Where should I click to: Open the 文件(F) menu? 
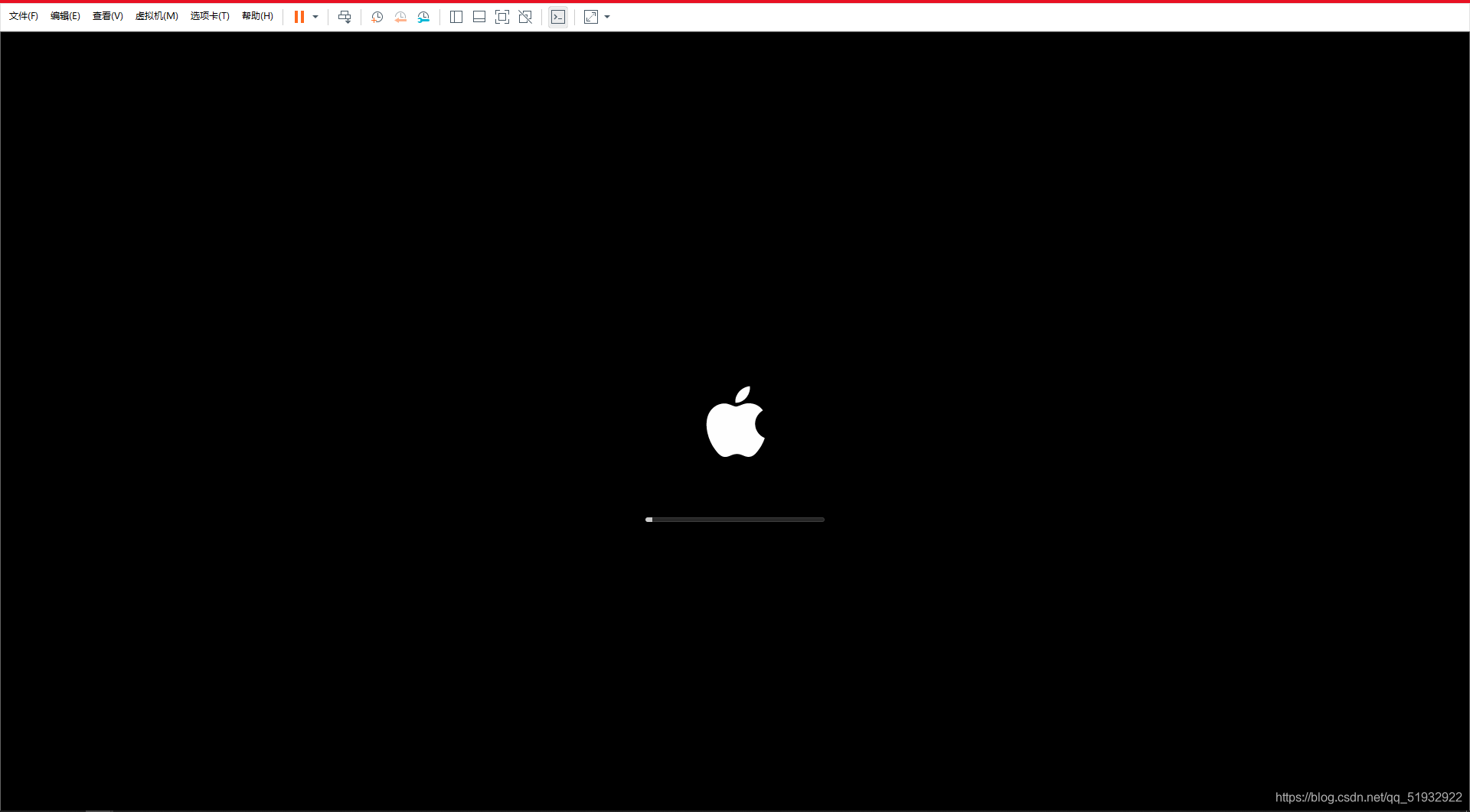[24, 16]
